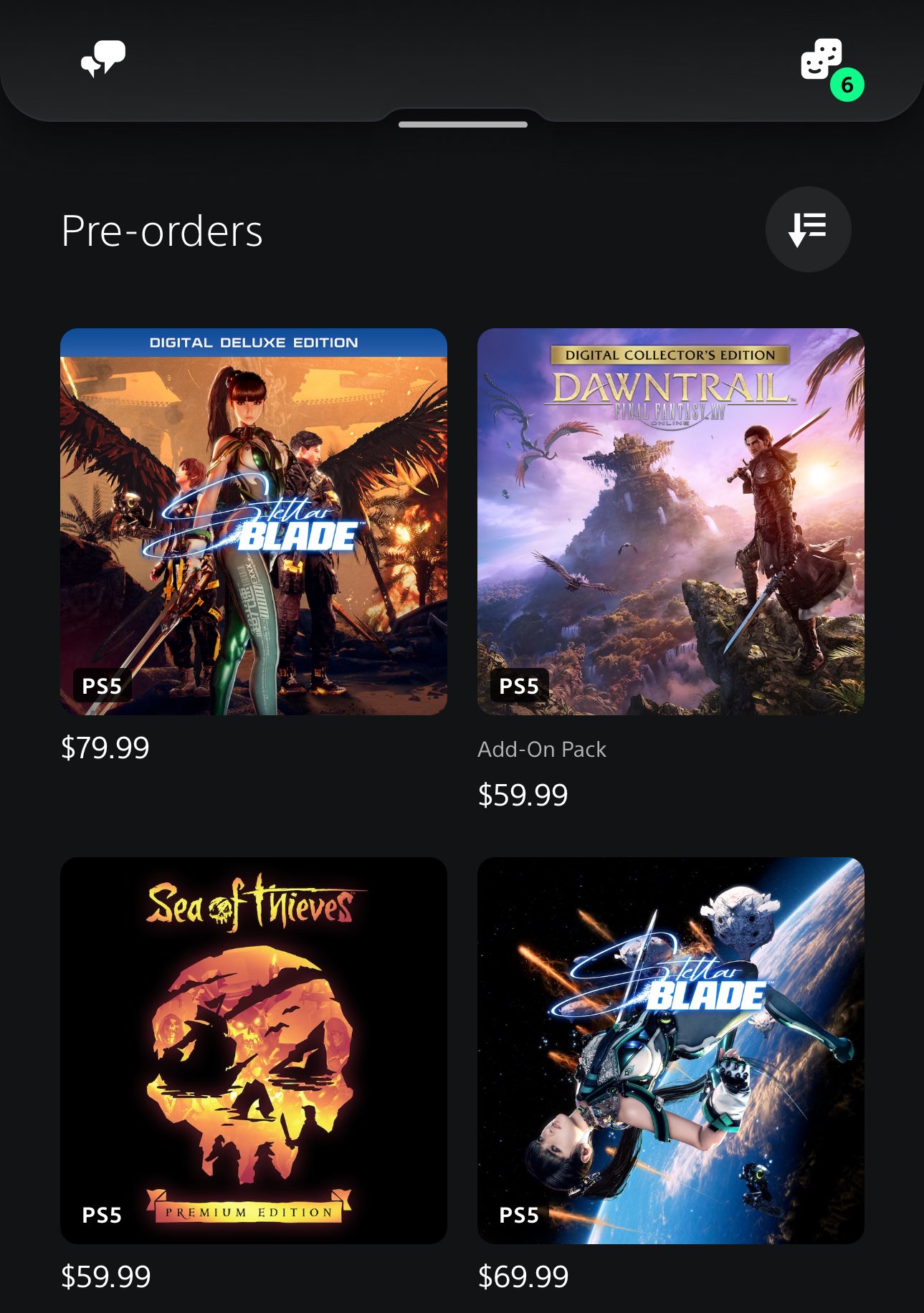Tap the PS5 tag on Dawntrail cover
The width and height of the screenshot is (924, 1313).
tap(519, 686)
